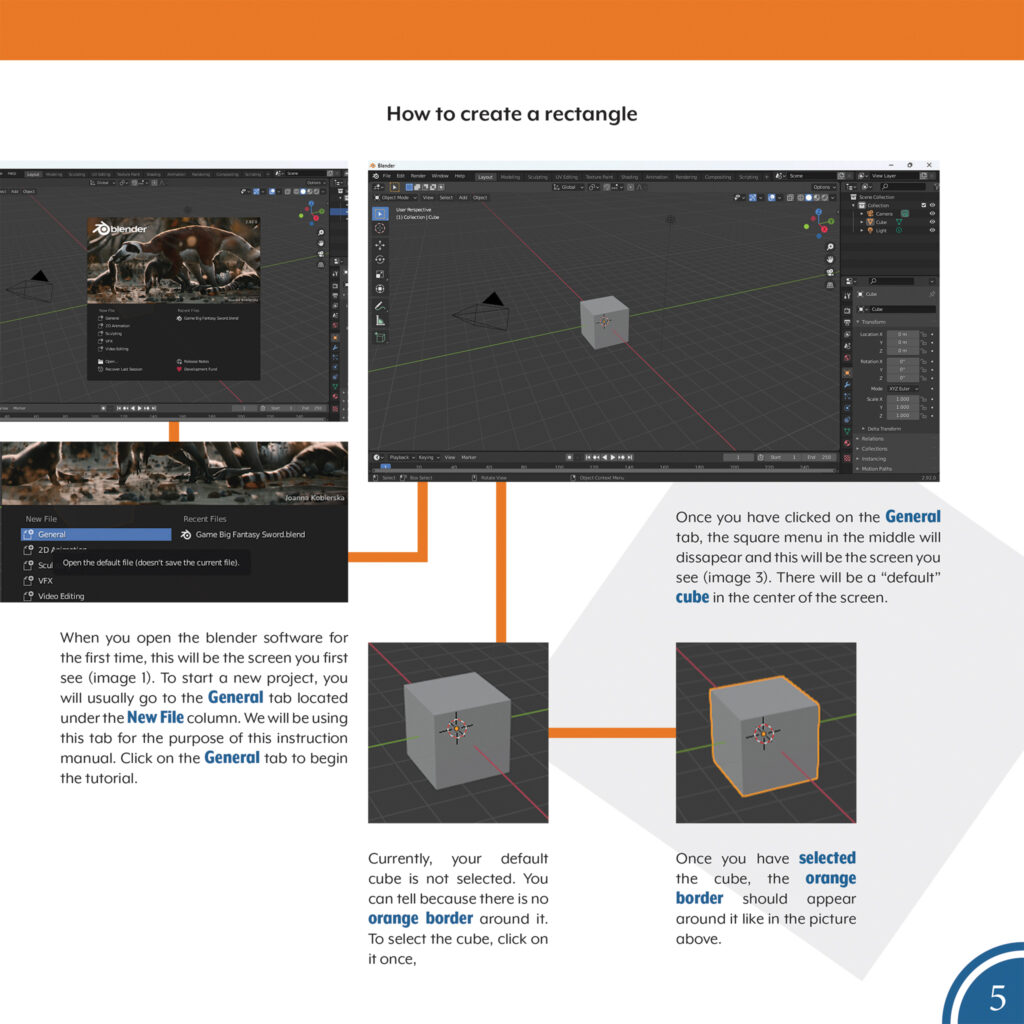Toggle visibility eye for the Cube row
The image size is (1024, 1024).
click(x=932, y=222)
